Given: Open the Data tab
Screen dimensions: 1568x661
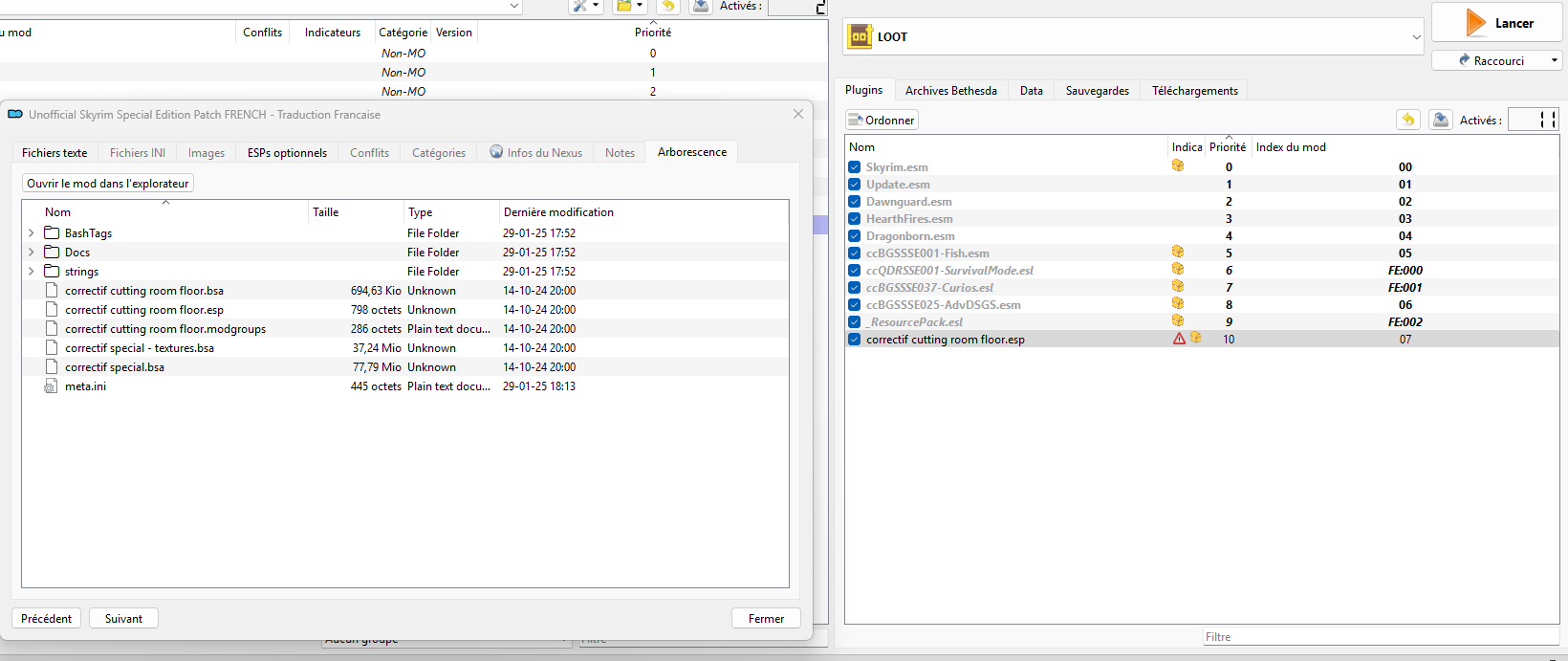Looking at the screenshot, I should point(1032,91).
